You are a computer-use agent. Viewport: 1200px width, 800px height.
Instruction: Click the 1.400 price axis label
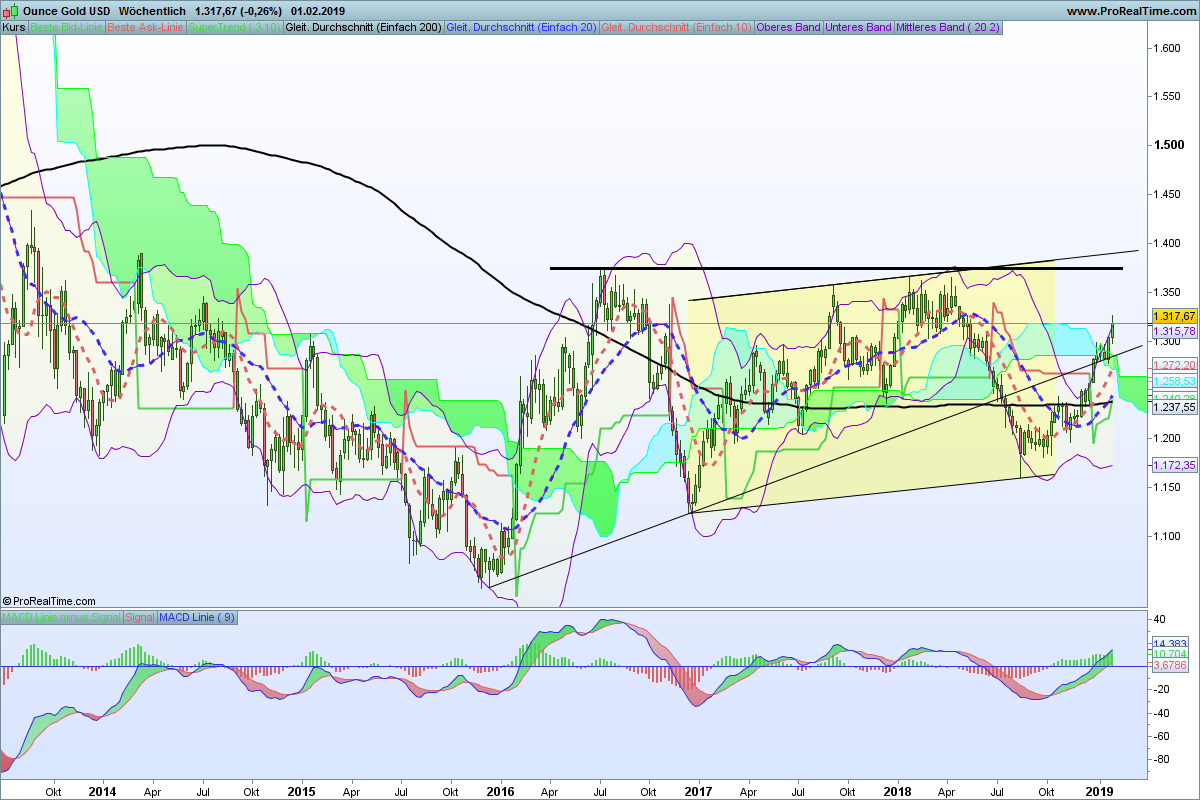tap(1169, 243)
